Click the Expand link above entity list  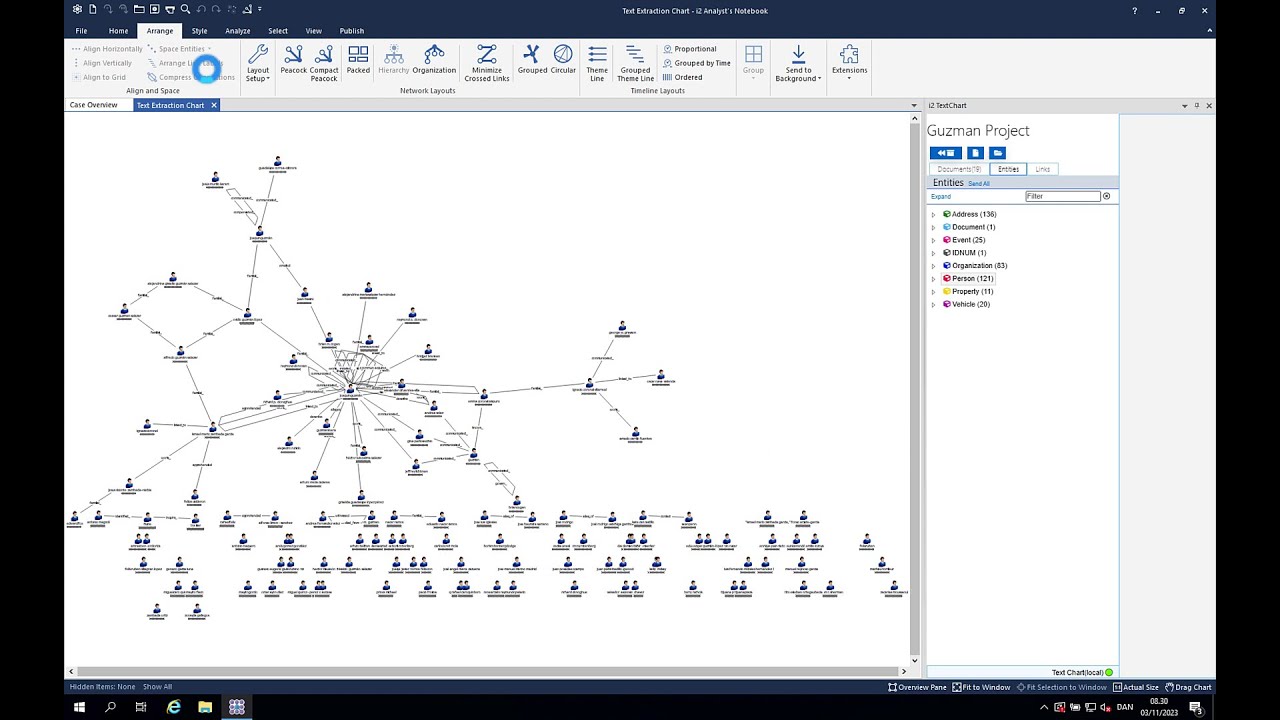pyautogui.click(x=940, y=196)
